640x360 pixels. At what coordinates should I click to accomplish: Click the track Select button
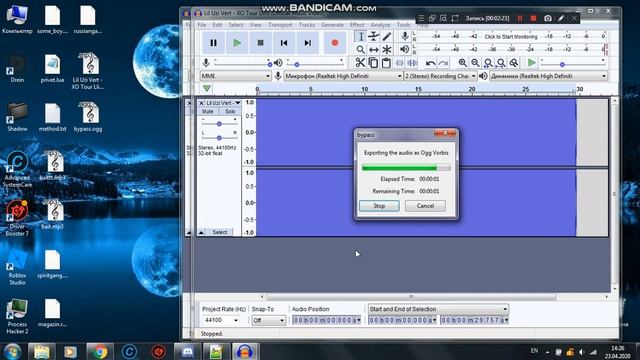[x=220, y=232]
